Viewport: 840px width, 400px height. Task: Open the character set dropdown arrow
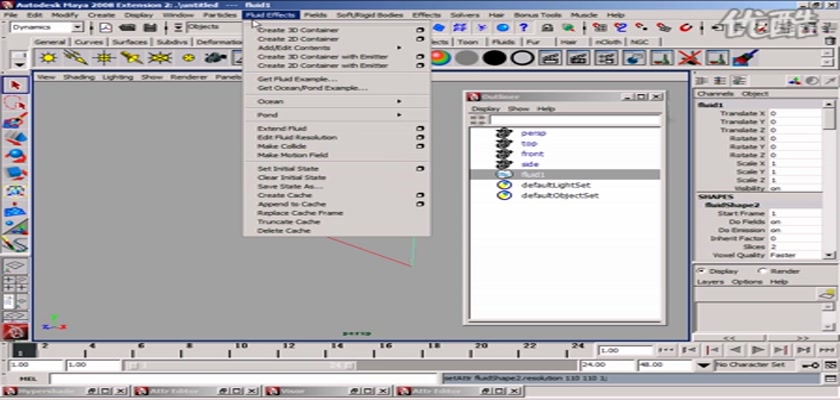pyautogui.click(x=705, y=365)
